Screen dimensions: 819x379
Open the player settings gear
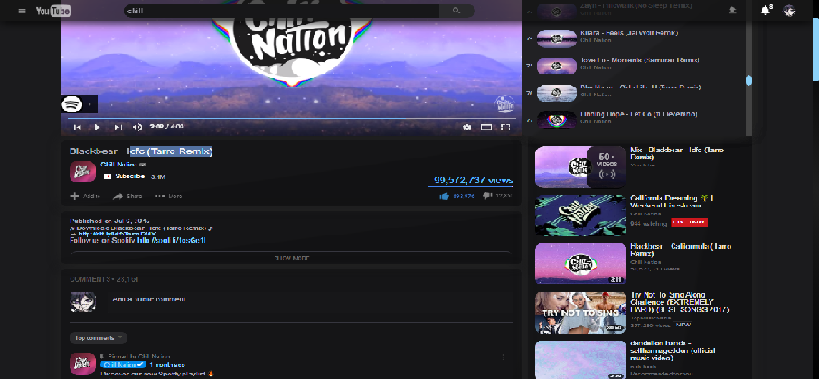pos(467,127)
